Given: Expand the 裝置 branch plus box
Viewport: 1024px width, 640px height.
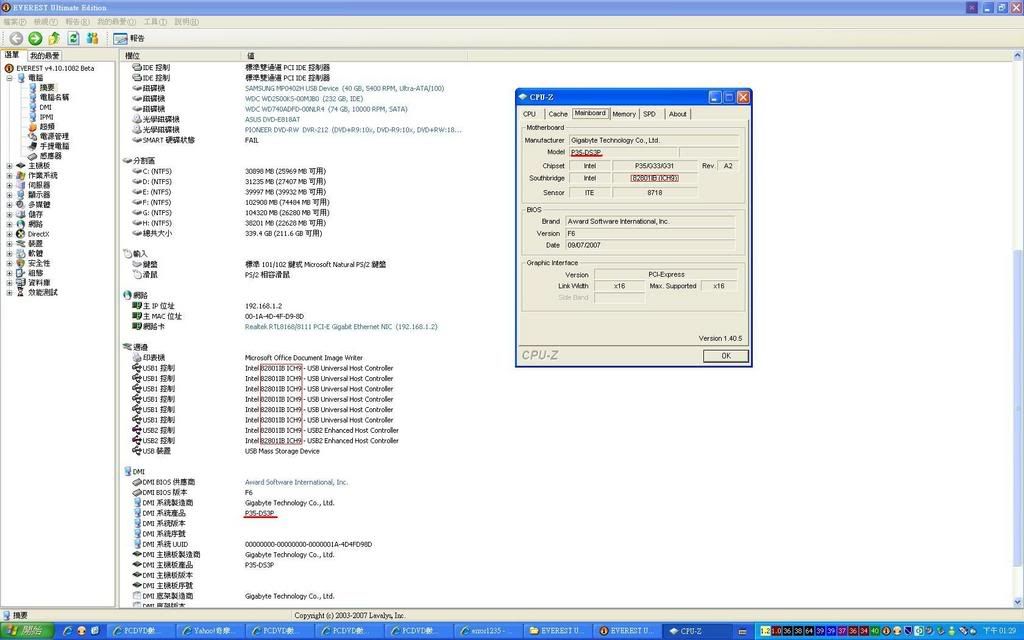Looking at the screenshot, I should coord(9,244).
